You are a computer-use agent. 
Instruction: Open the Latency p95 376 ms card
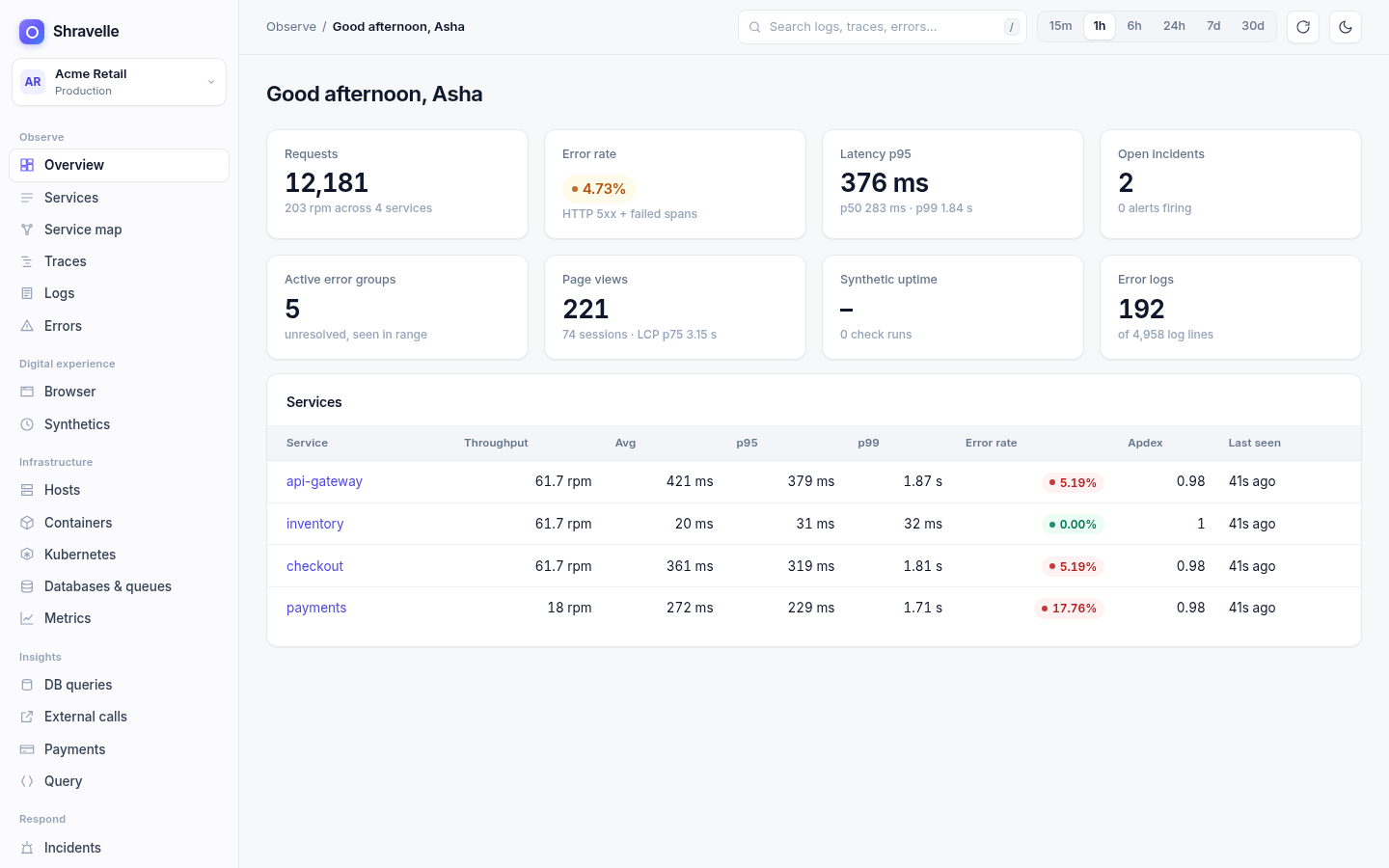(953, 184)
